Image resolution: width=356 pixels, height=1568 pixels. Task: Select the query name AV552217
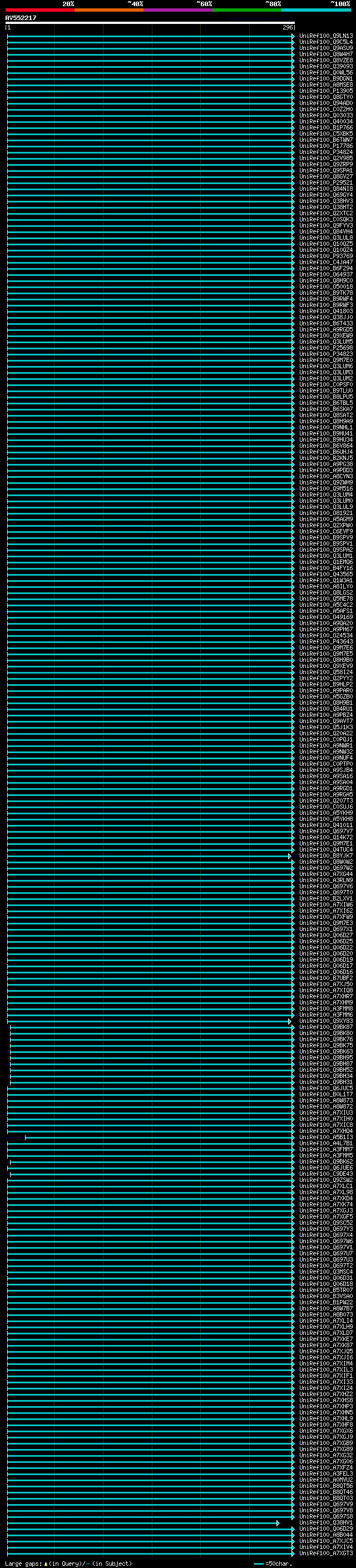[x=21, y=18]
